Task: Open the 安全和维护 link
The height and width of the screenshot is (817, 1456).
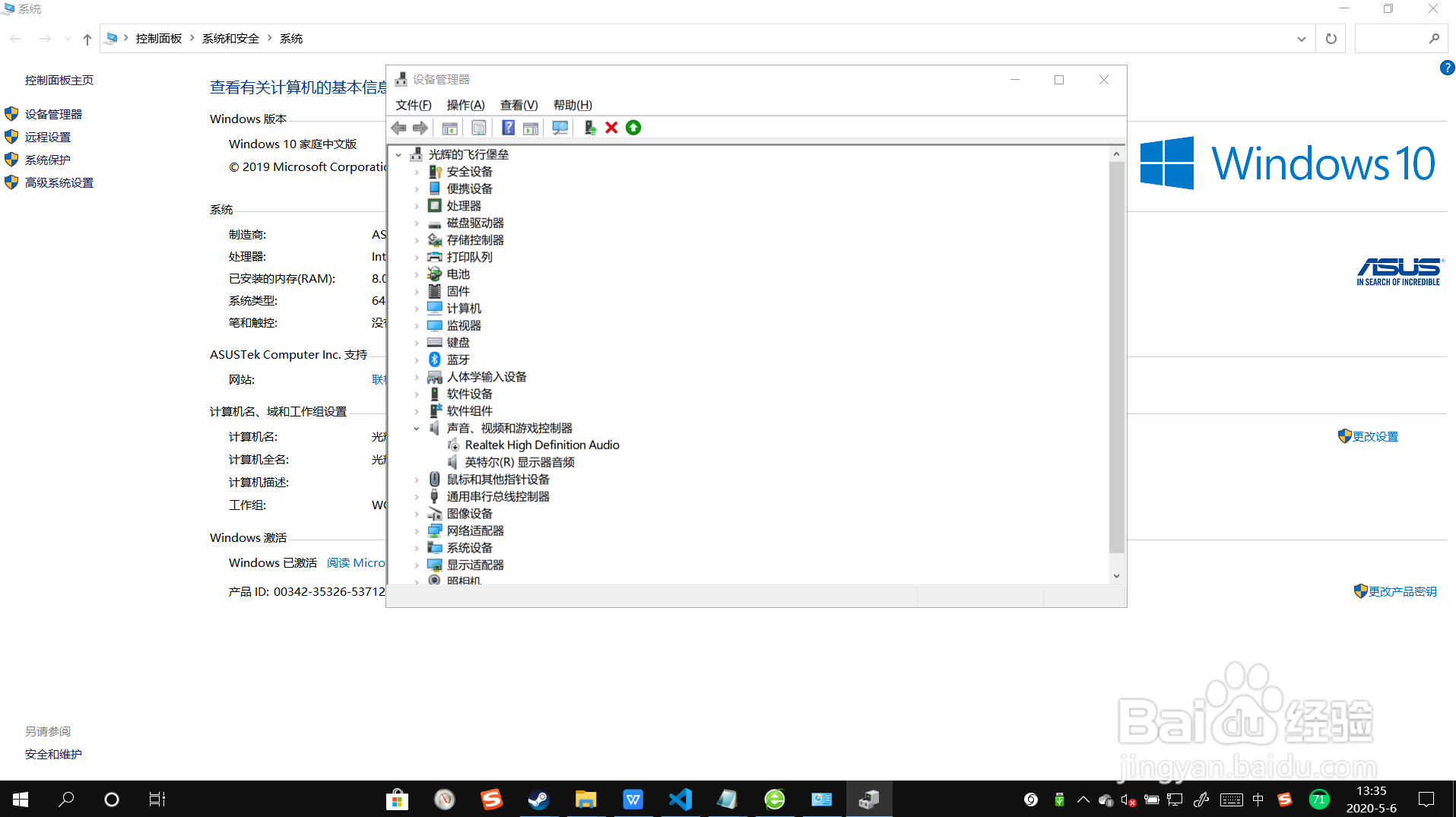Action: 53,754
